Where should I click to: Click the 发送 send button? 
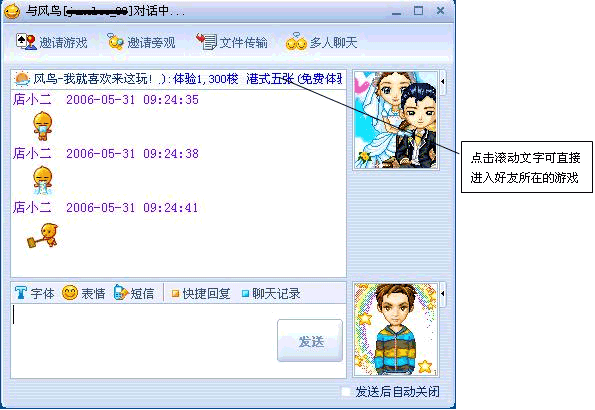click(x=310, y=341)
